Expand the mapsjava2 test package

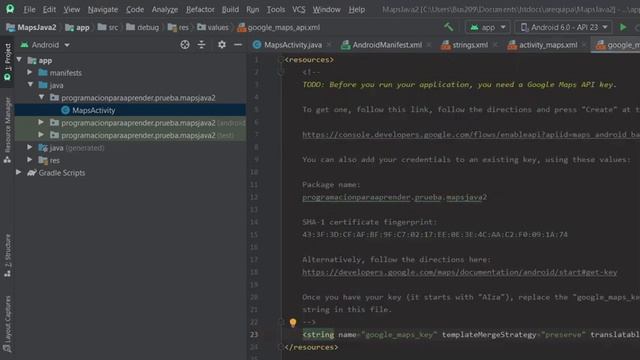click(x=41, y=135)
